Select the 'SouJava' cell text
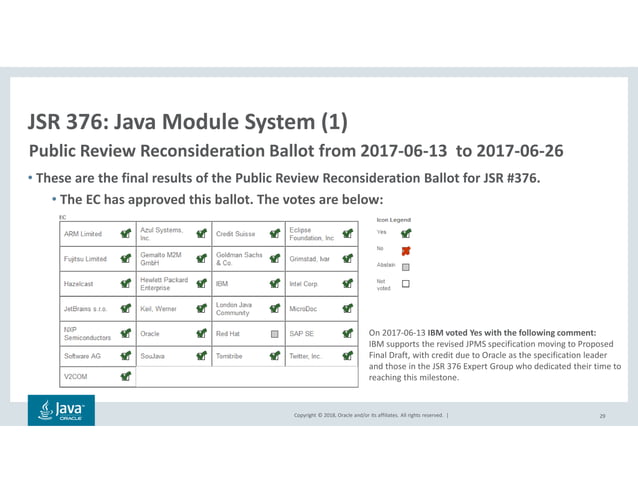 pos(153,356)
